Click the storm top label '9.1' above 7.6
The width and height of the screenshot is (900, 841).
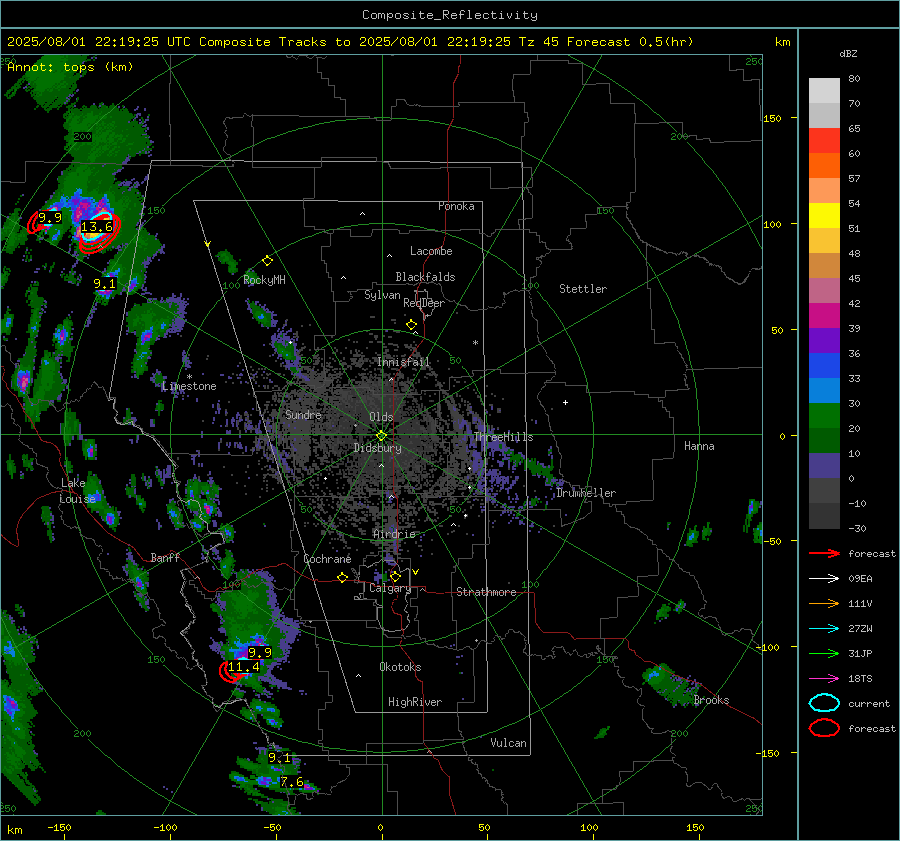pos(280,758)
